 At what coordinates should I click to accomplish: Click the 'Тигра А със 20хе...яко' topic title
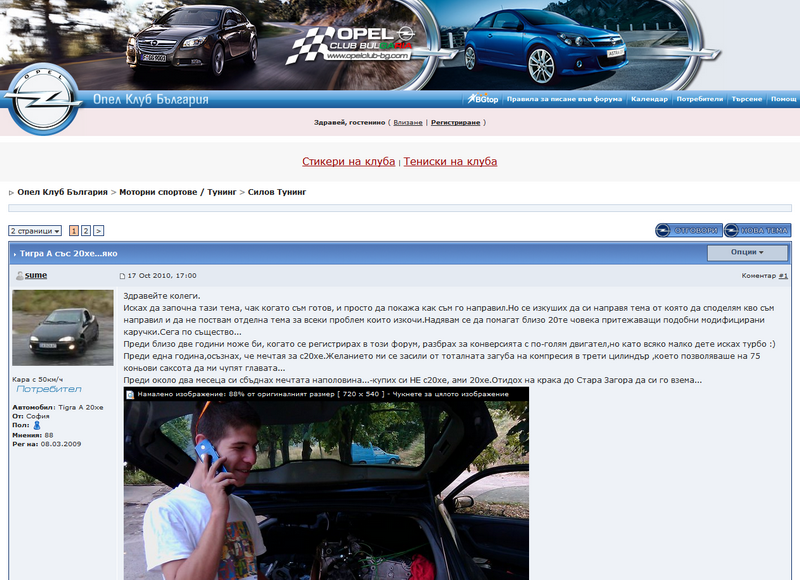tap(68, 254)
